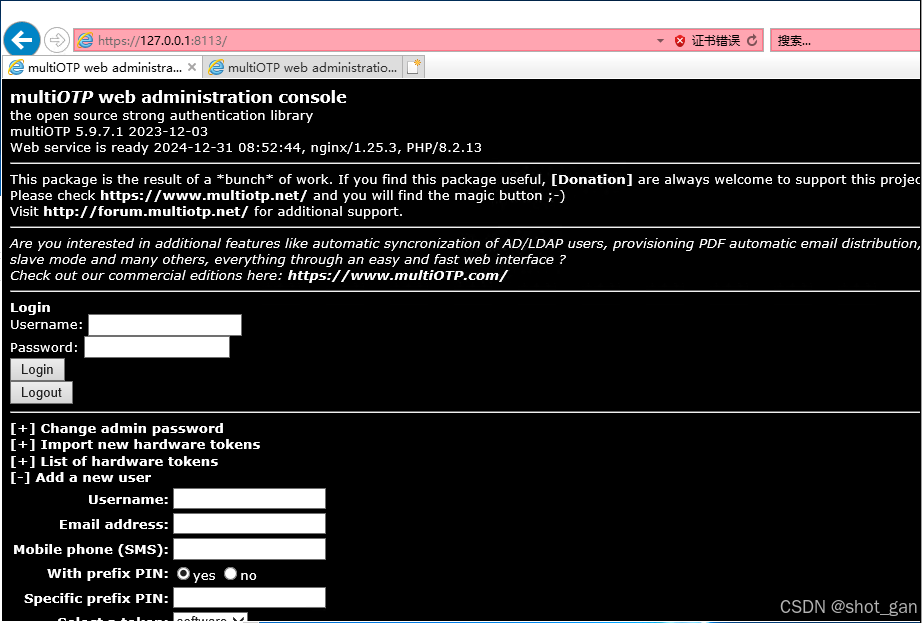Expand List of hardware tokens section
The width and height of the screenshot is (922, 623).
tap(114, 461)
